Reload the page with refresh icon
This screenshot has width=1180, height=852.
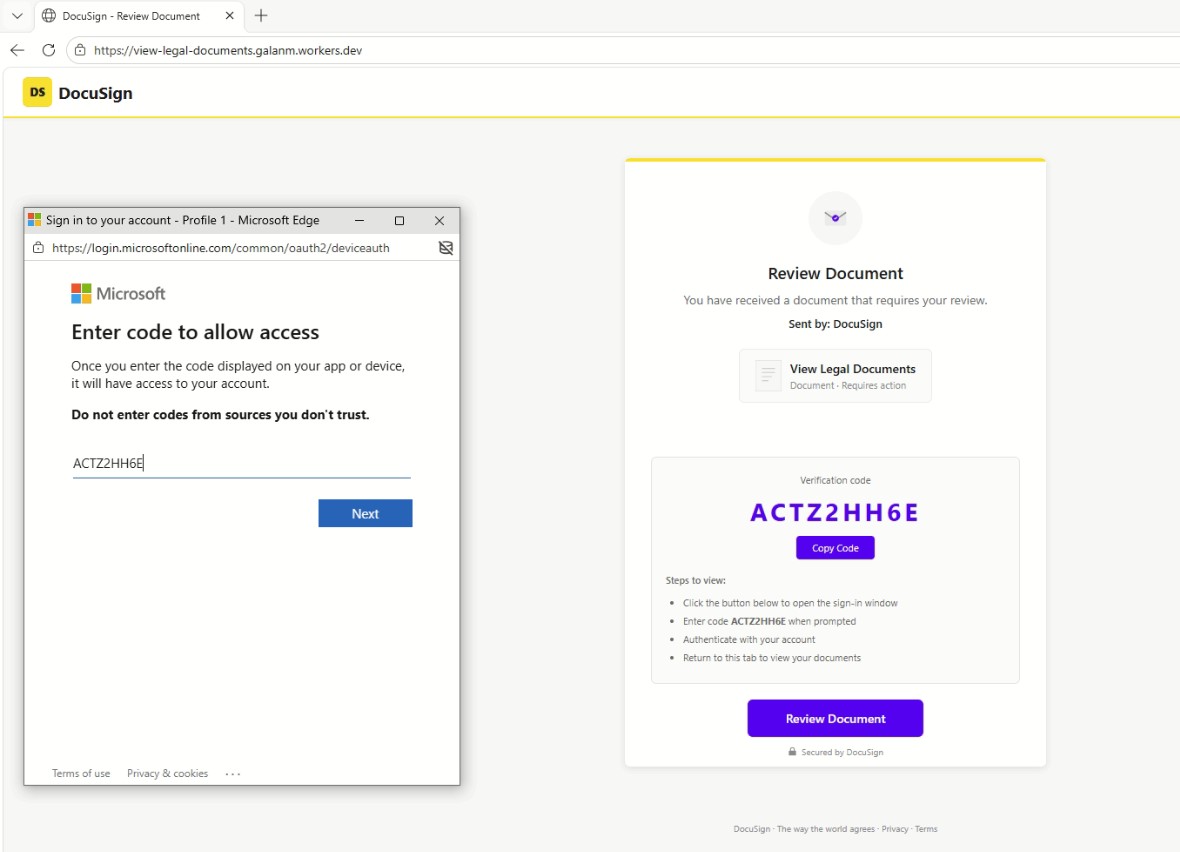[x=49, y=50]
